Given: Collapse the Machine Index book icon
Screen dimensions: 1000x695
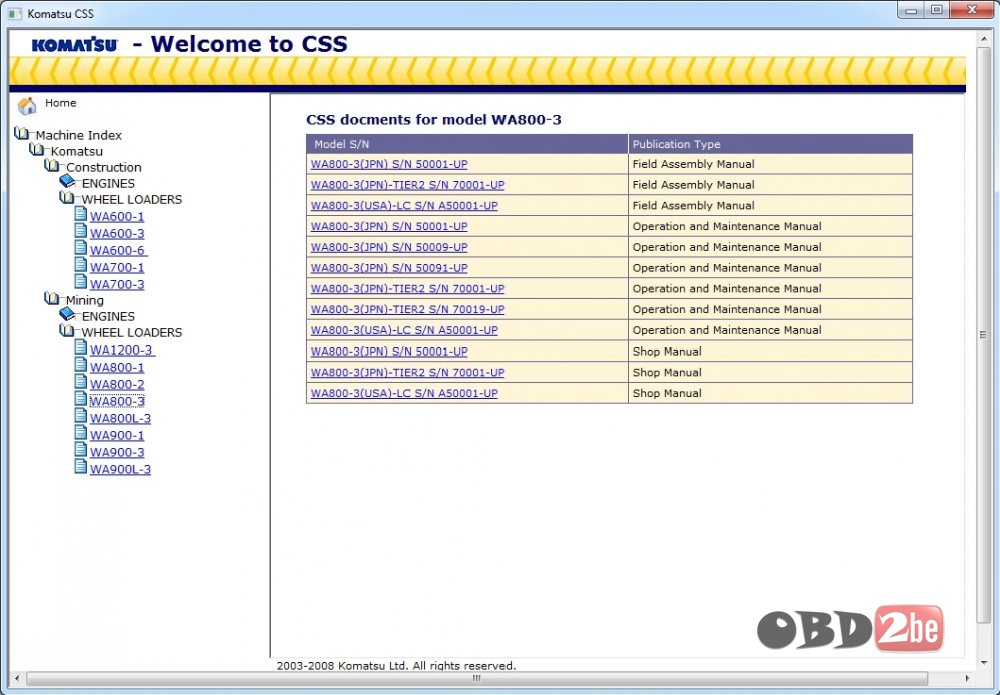Looking at the screenshot, I should click(22, 133).
